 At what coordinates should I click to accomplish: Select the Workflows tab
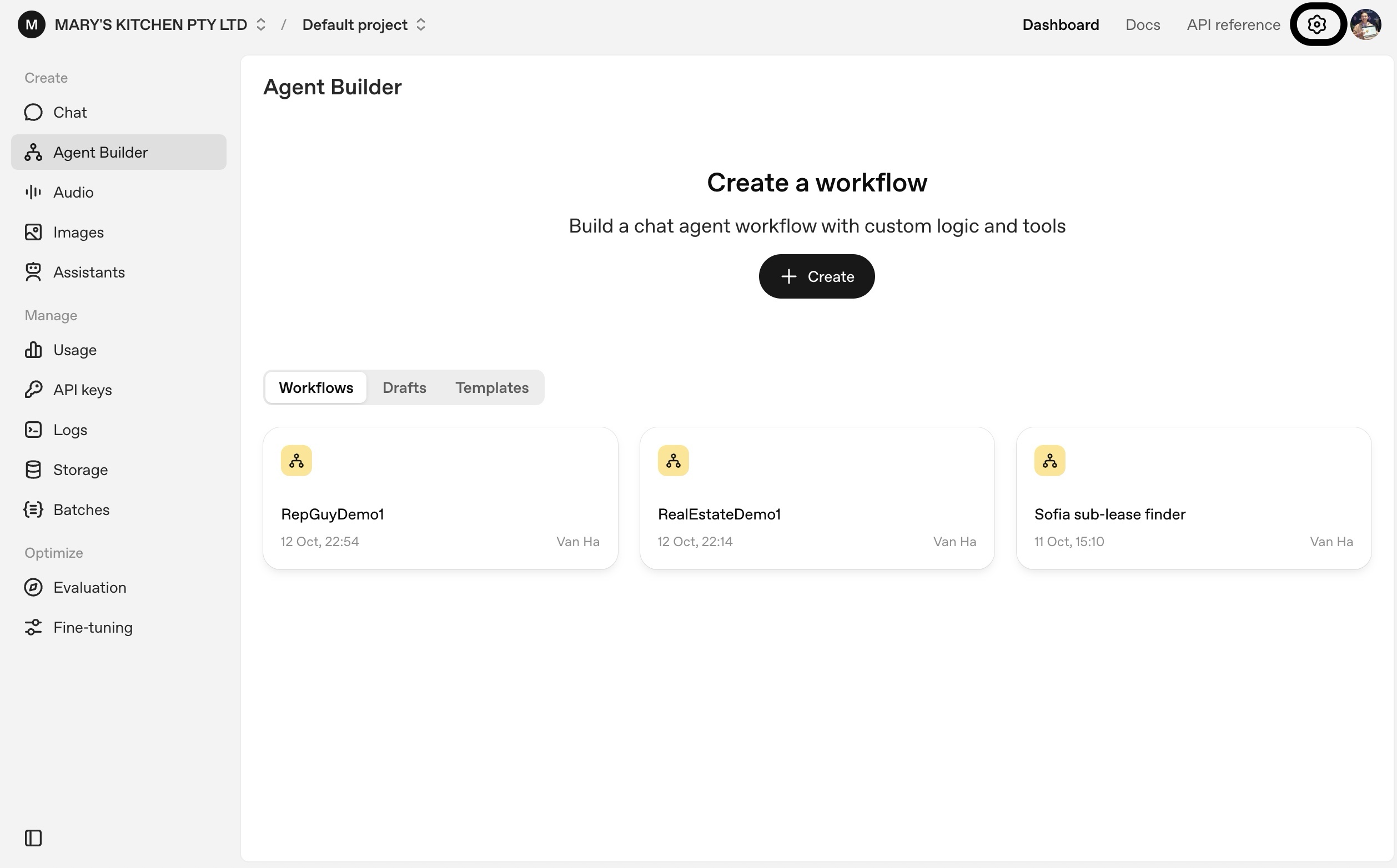pos(316,387)
